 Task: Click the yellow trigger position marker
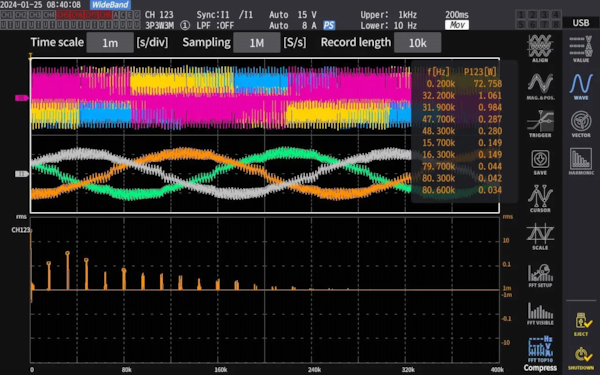(30, 57)
